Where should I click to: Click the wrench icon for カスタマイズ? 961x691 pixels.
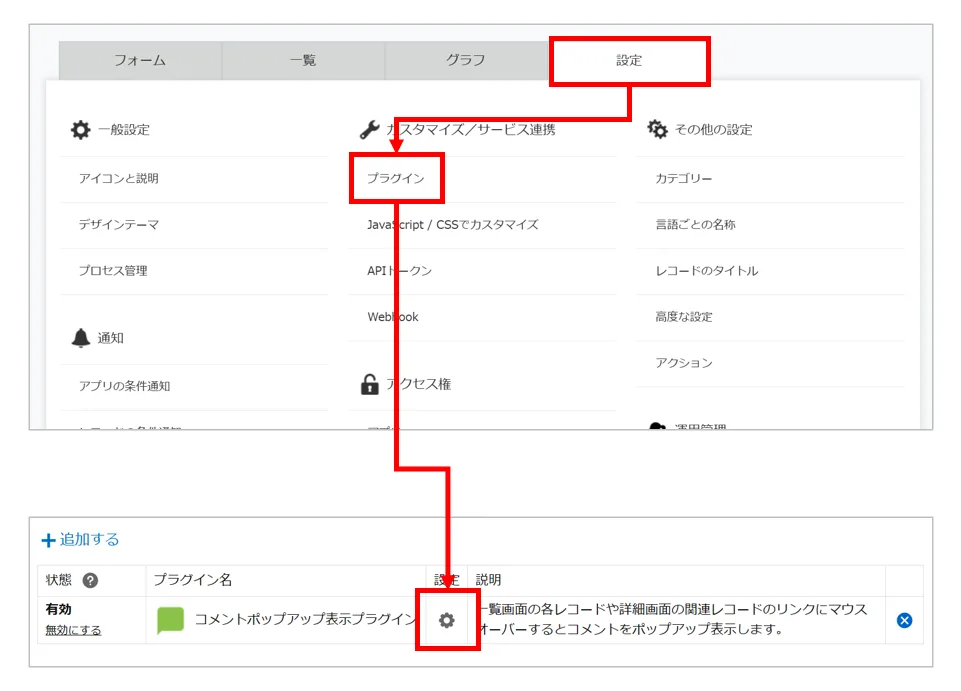(x=369, y=129)
